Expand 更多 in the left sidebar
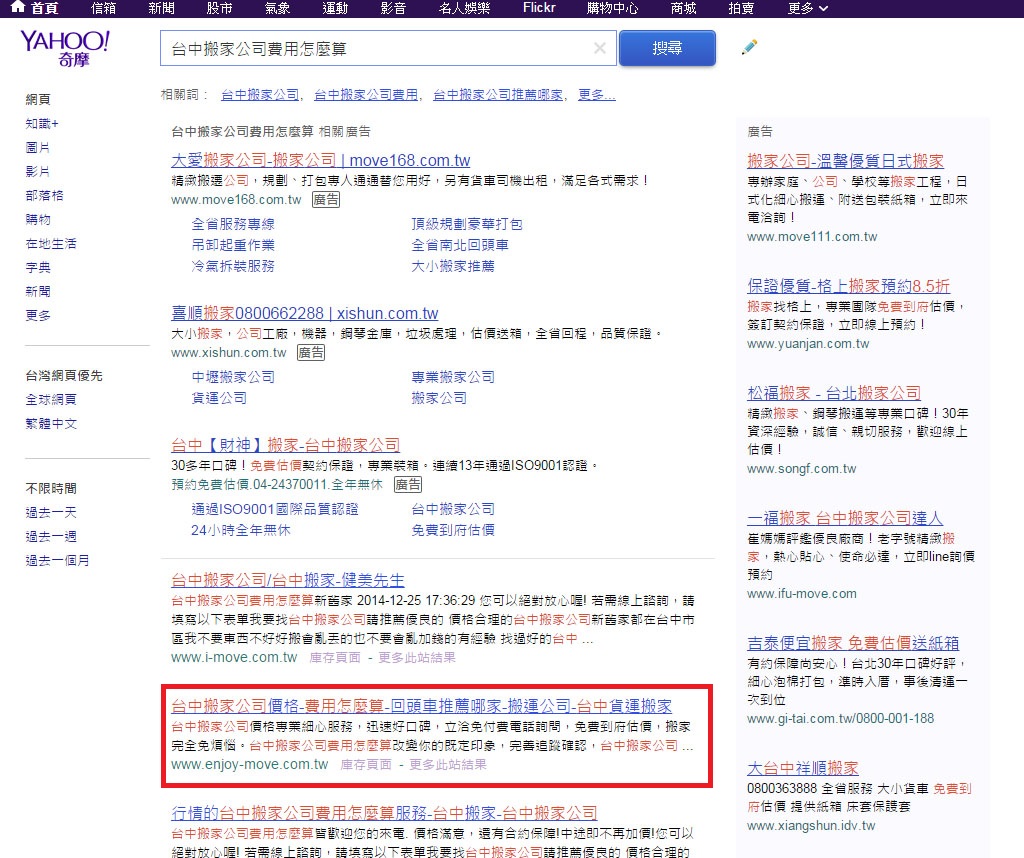The width and height of the screenshot is (1024, 858). click(x=38, y=315)
